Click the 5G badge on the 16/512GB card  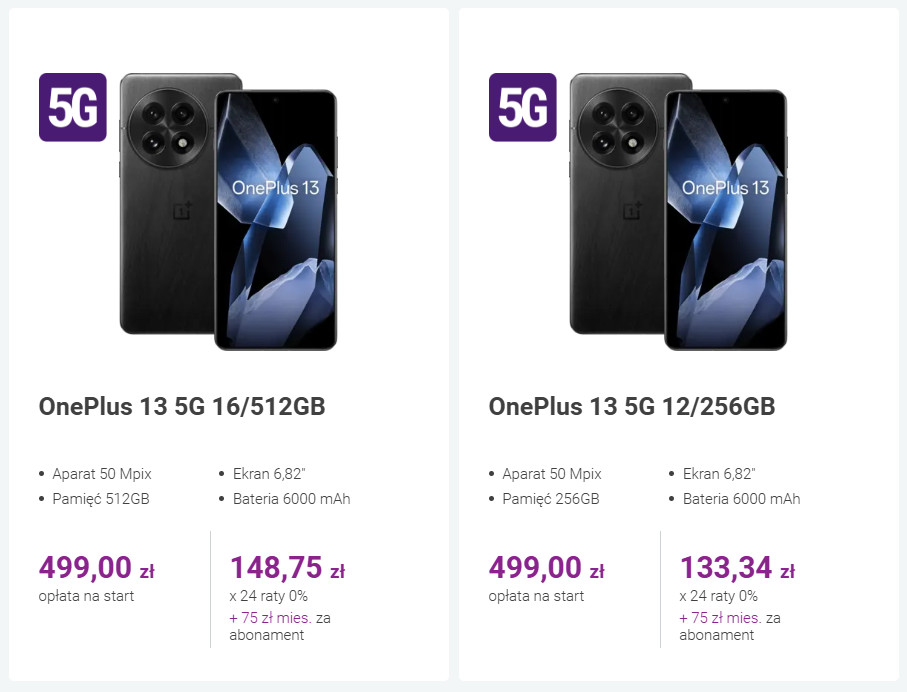tap(72, 107)
